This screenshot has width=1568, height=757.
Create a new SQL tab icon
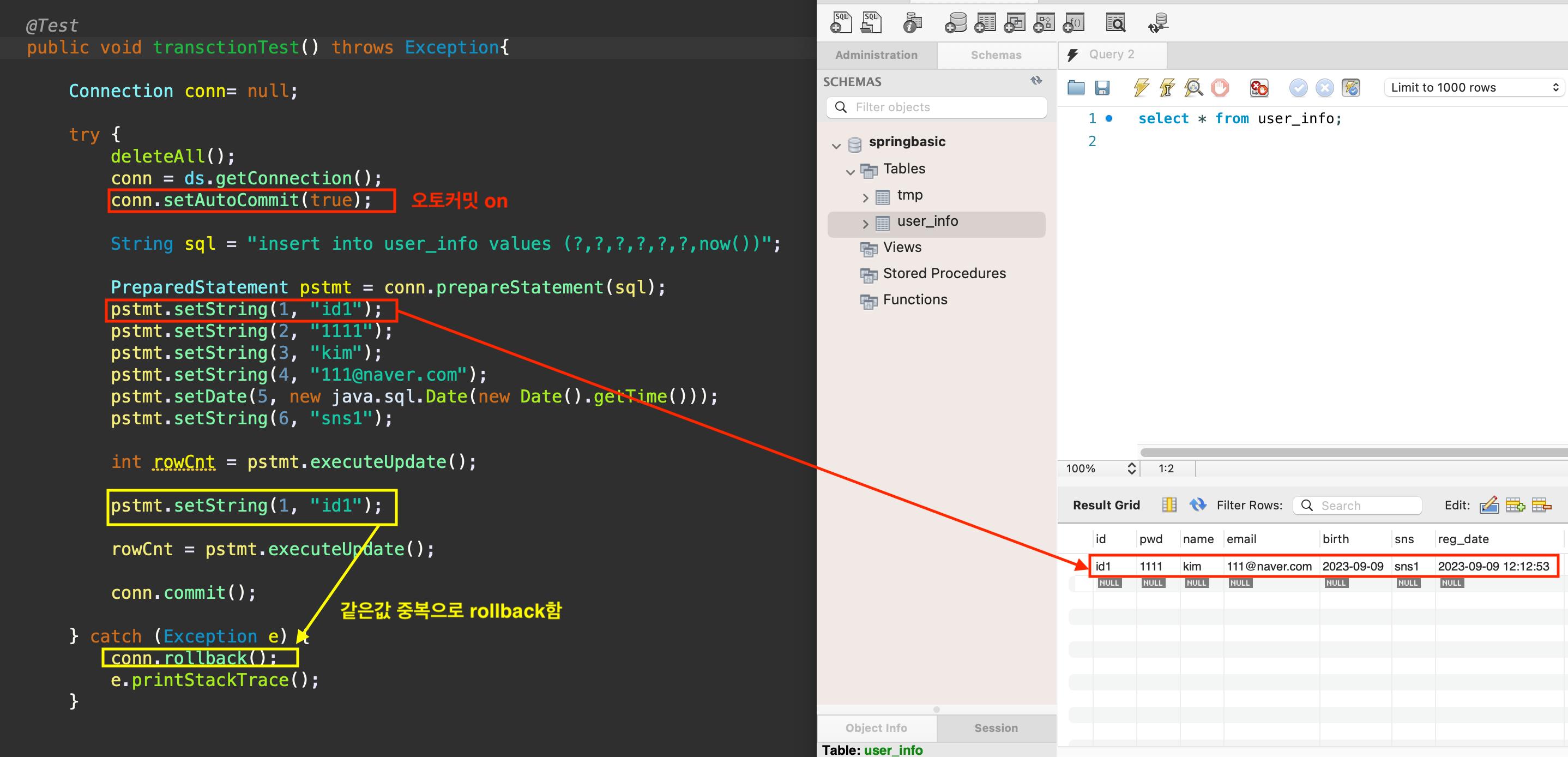click(x=841, y=22)
